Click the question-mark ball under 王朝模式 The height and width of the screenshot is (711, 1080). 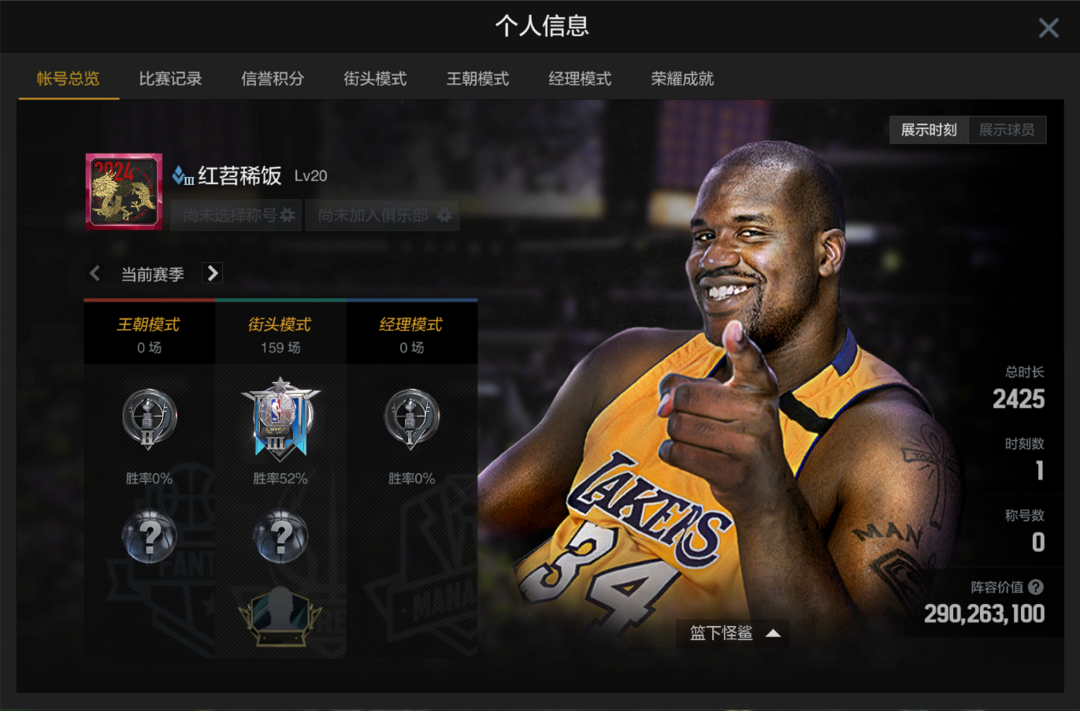149,535
